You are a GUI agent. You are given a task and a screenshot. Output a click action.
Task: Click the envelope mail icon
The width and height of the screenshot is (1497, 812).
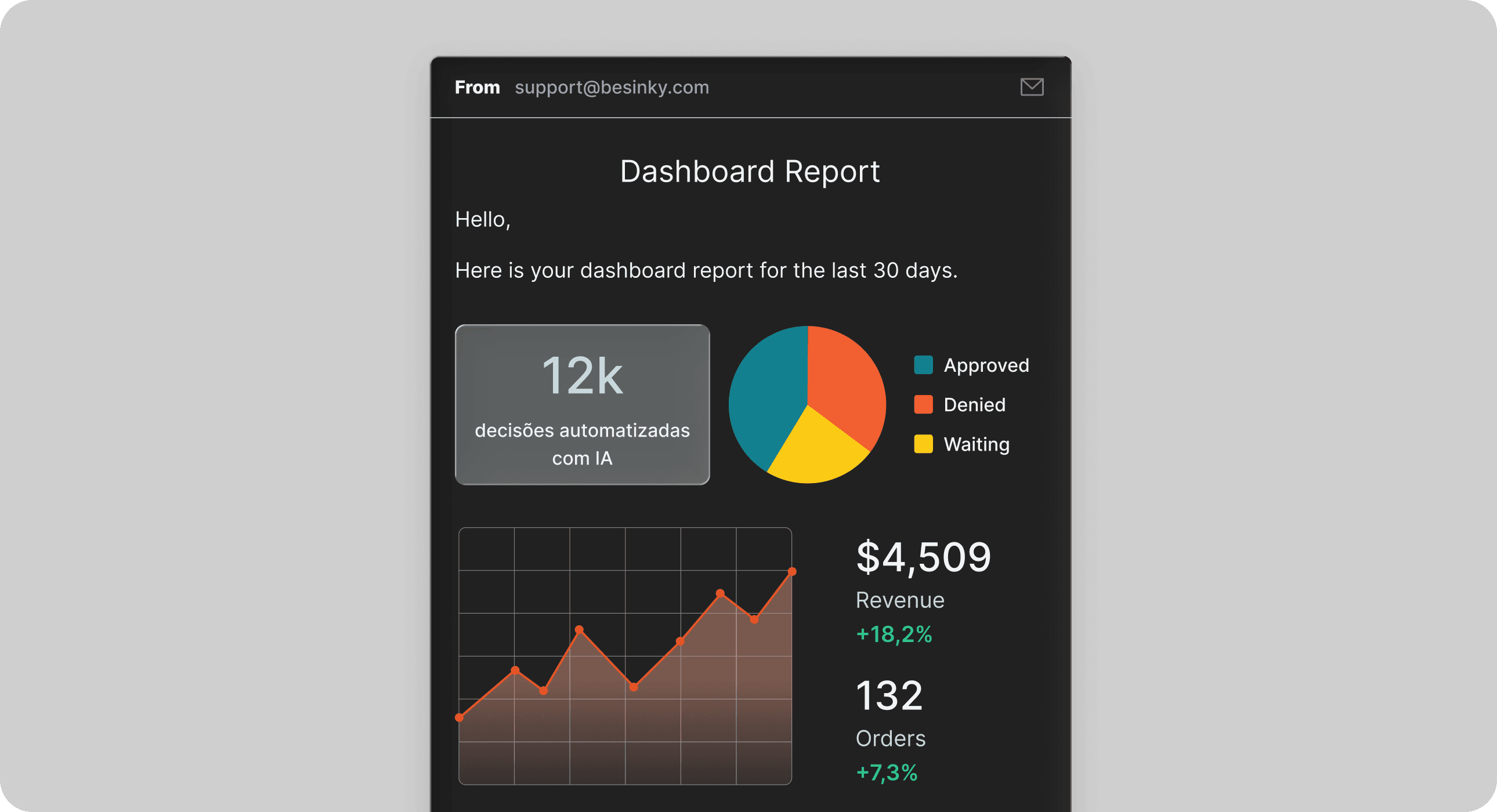click(x=1032, y=87)
